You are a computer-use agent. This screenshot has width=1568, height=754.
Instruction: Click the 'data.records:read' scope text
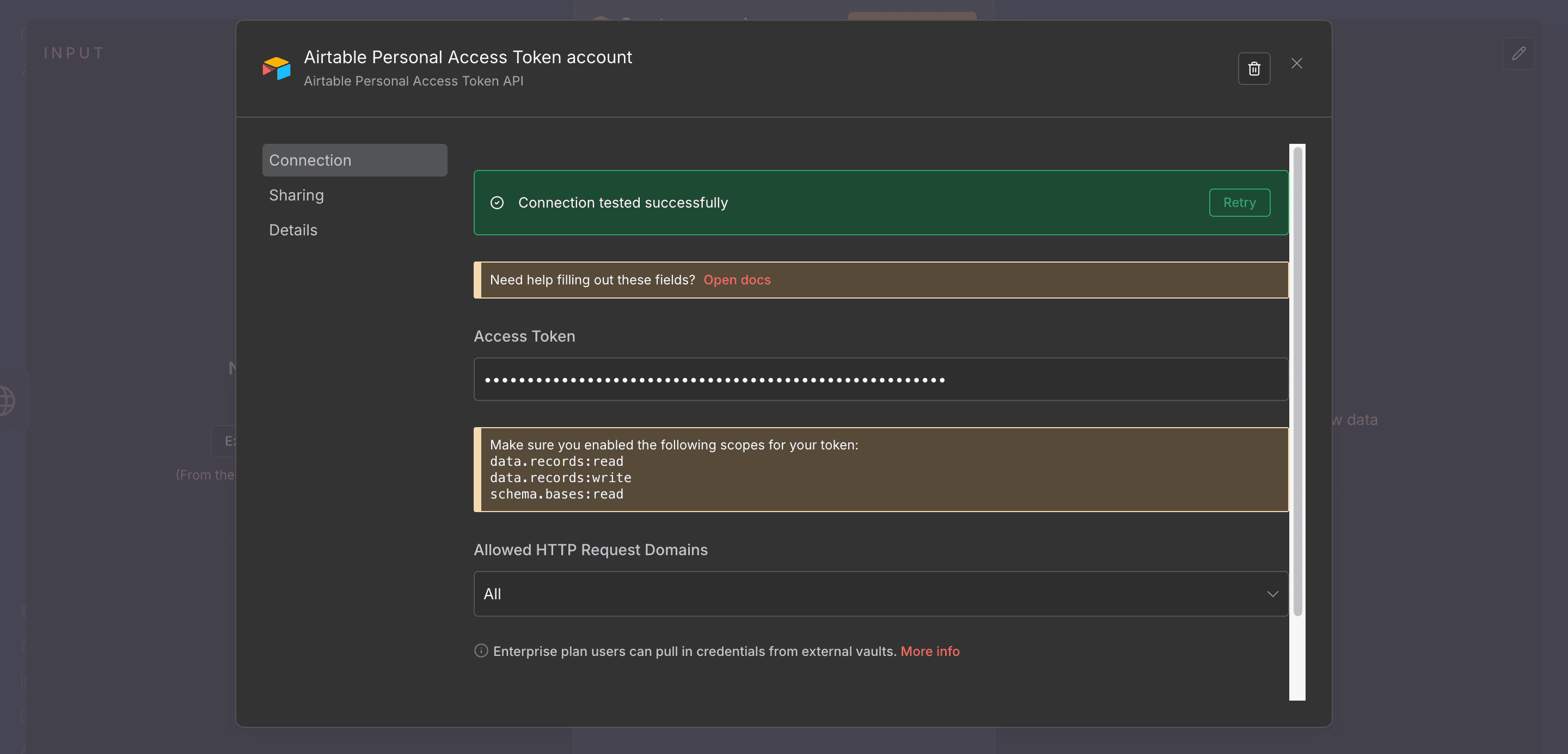(556, 461)
